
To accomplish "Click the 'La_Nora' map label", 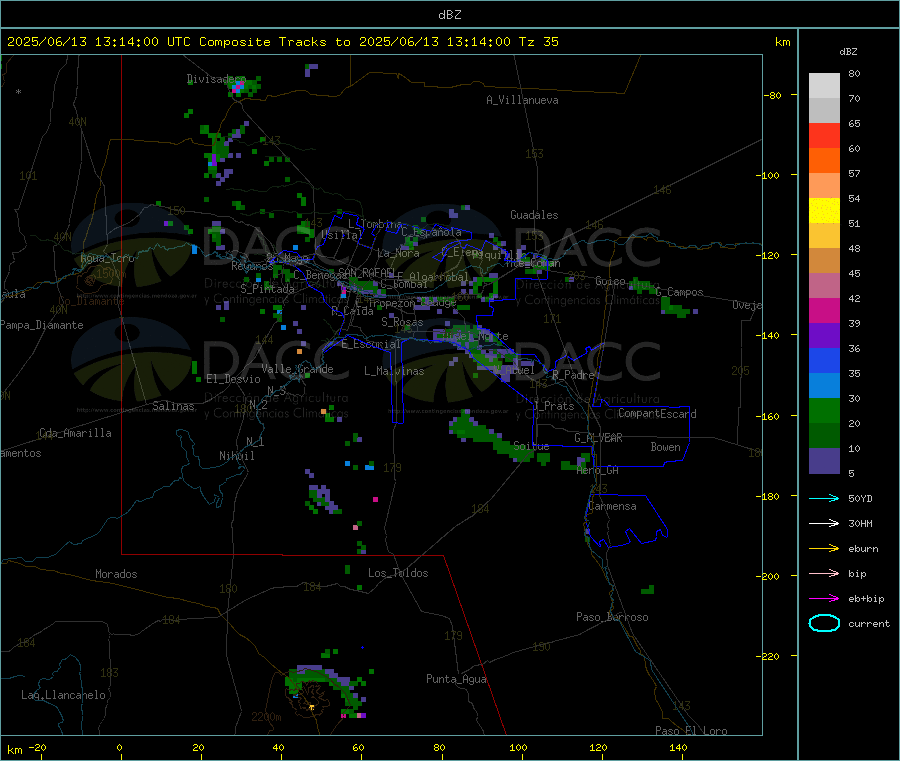I will tap(398, 253).
